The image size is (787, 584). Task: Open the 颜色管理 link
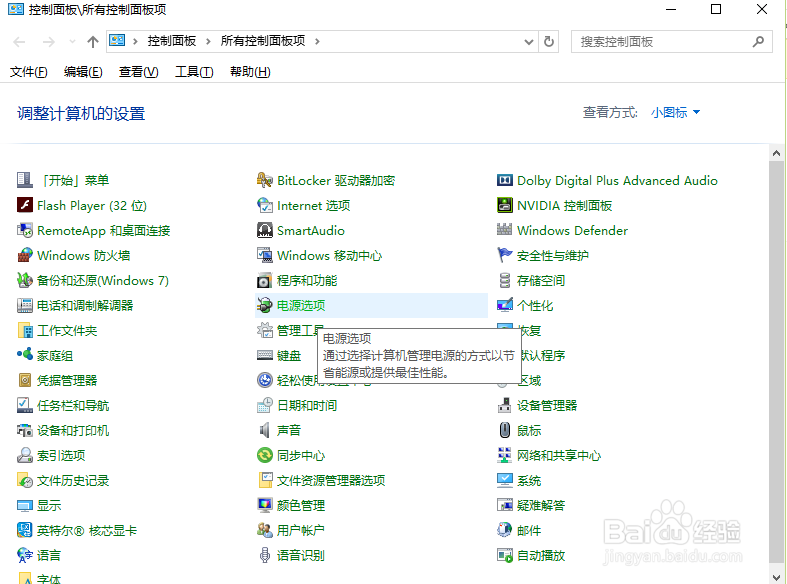(301, 506)
